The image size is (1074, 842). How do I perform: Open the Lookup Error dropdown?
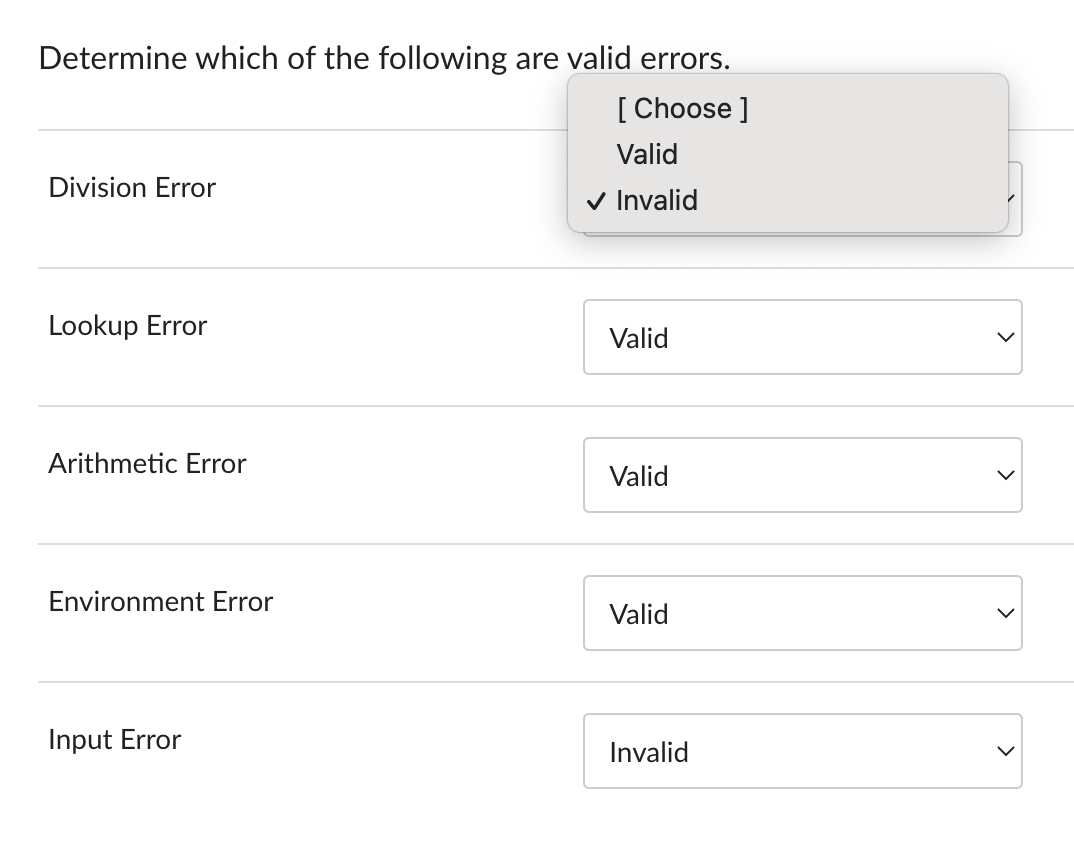pos(802,337)
